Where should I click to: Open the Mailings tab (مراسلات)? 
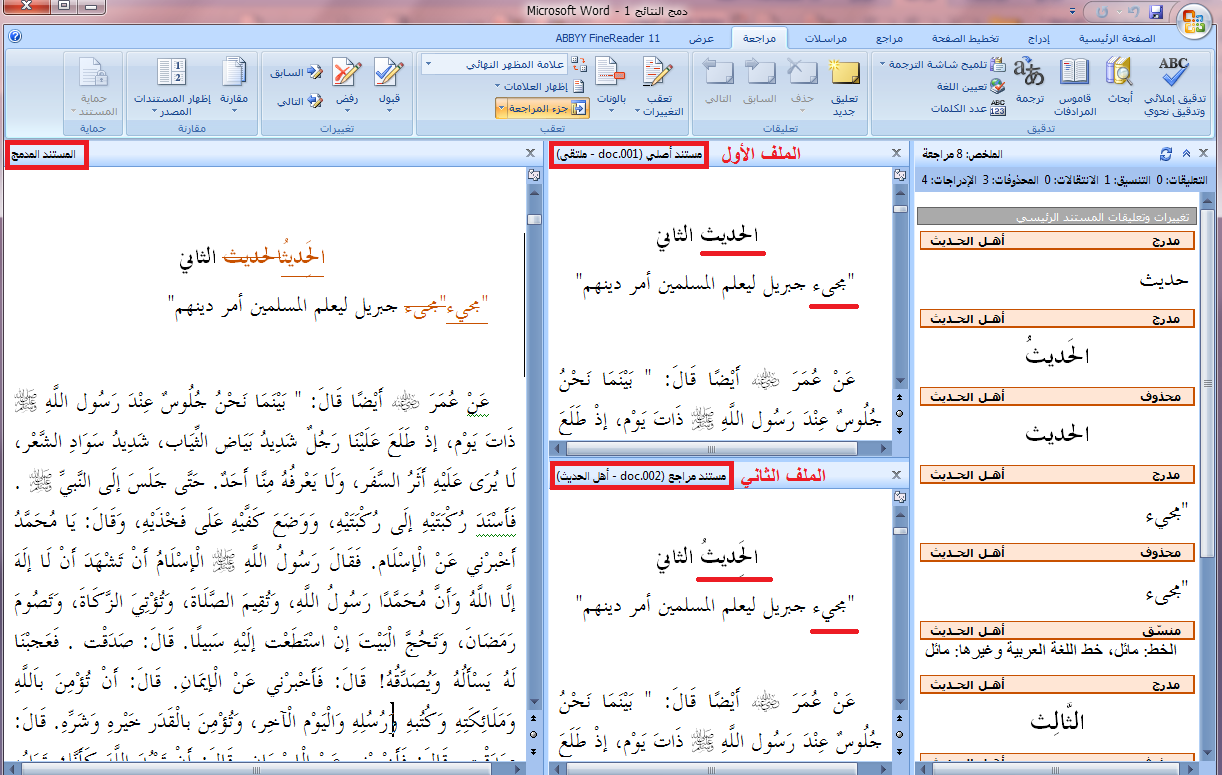point(826,38)
